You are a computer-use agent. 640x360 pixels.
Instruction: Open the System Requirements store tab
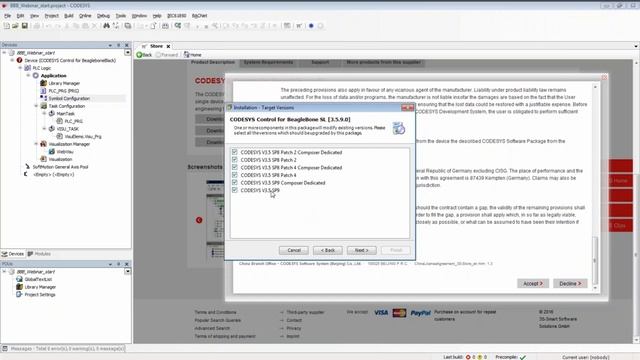[x=268, y=62]
